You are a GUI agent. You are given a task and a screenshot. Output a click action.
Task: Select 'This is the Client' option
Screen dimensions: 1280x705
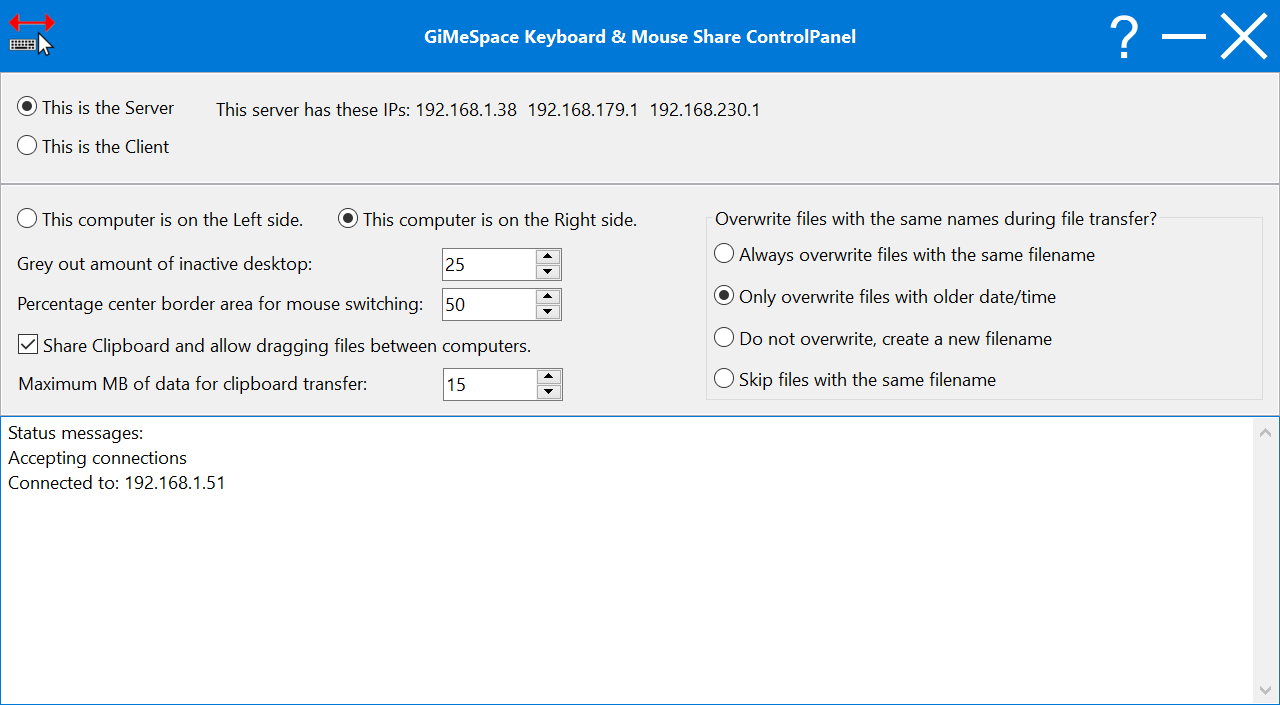[94, 146]
